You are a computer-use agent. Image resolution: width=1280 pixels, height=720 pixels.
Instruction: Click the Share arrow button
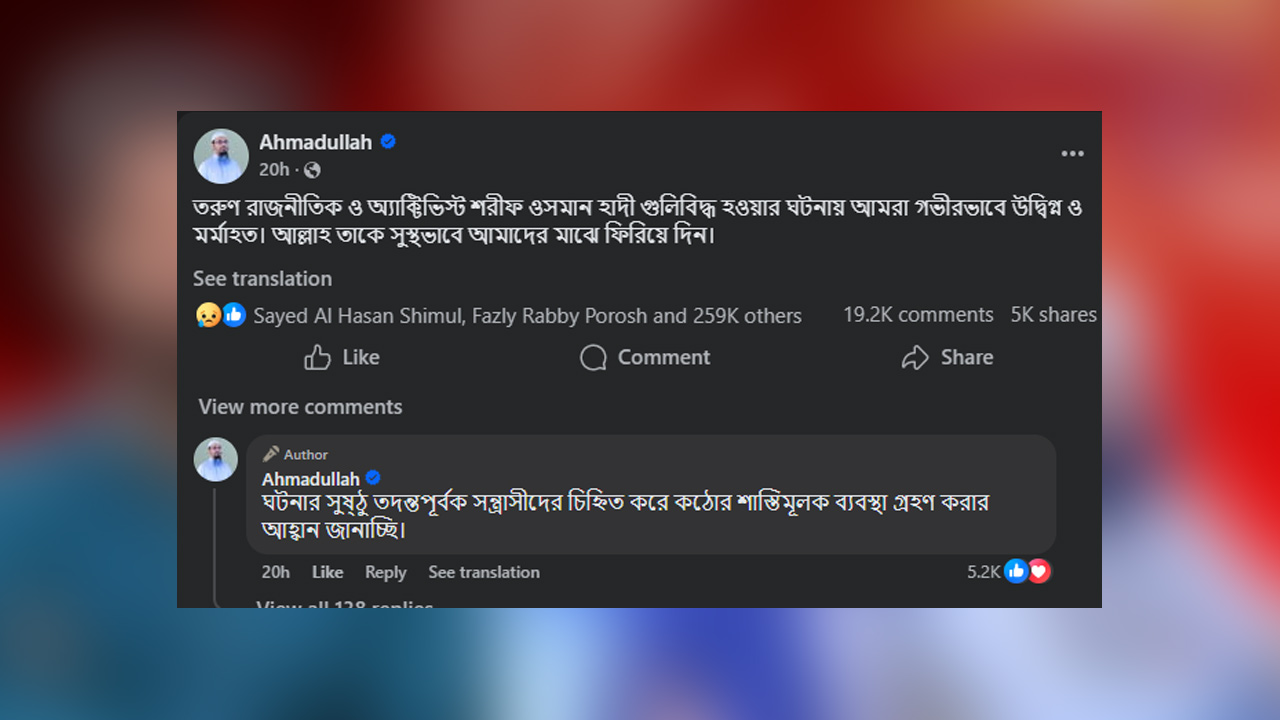[x=947, y=357]
